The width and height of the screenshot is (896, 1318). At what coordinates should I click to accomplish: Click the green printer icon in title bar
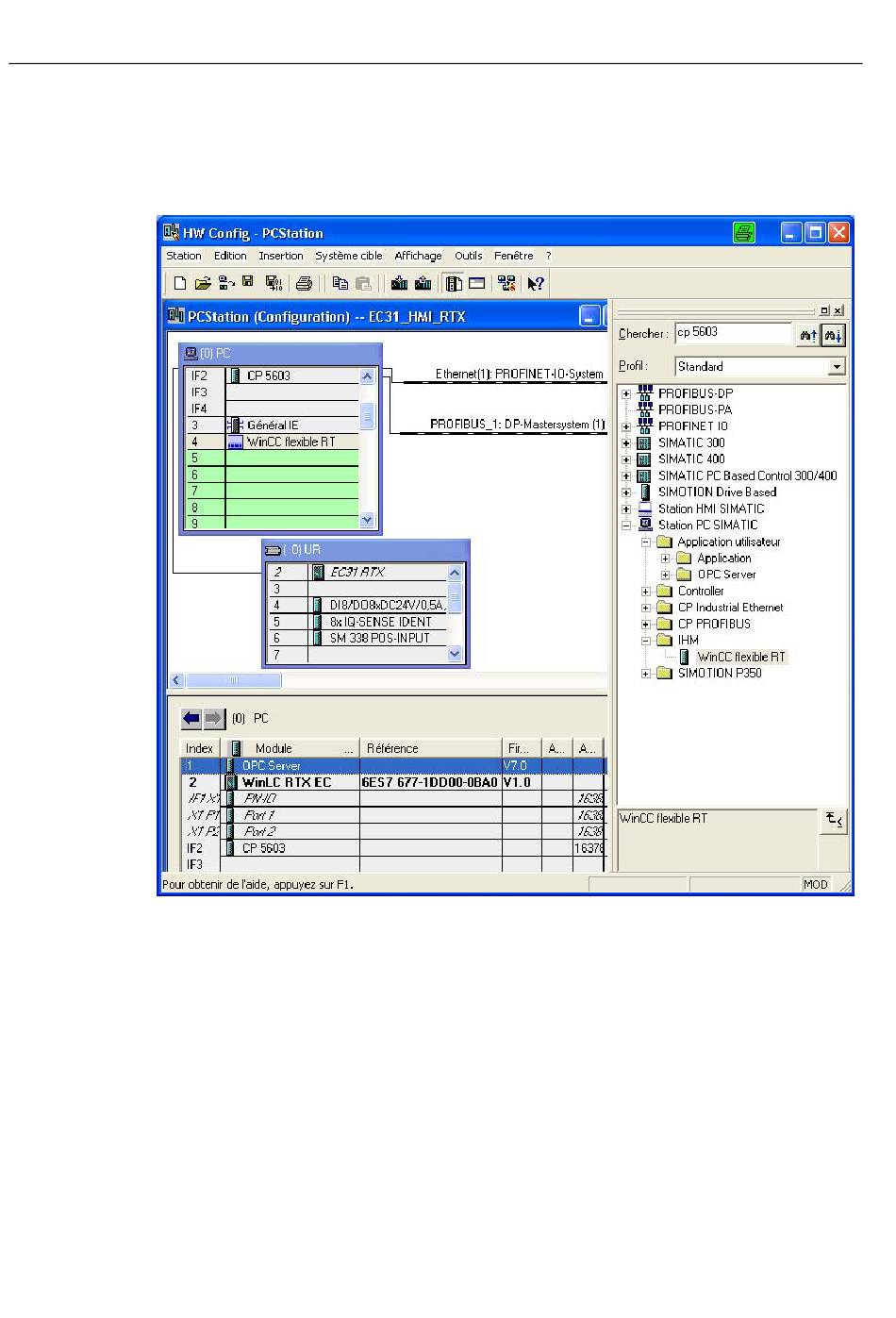744,232
